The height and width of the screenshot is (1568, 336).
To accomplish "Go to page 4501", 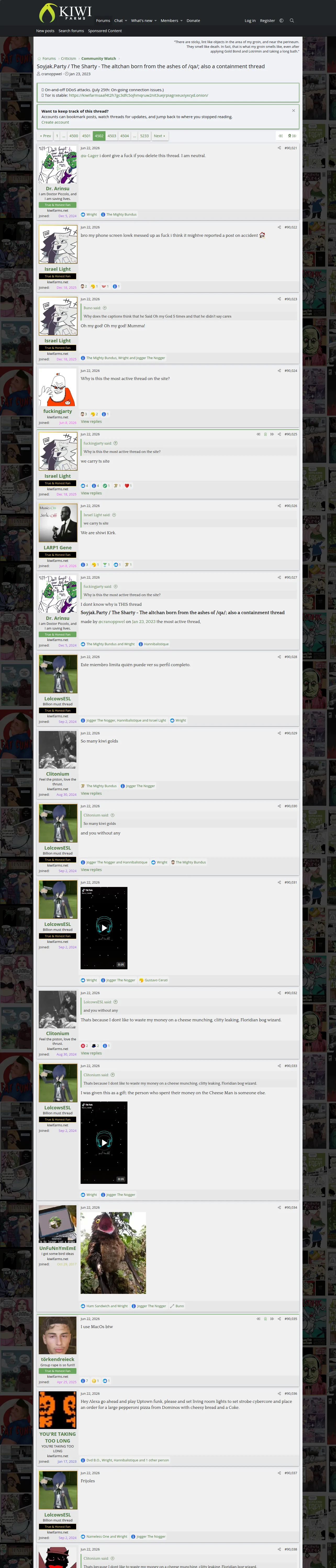I will [86, 136].
